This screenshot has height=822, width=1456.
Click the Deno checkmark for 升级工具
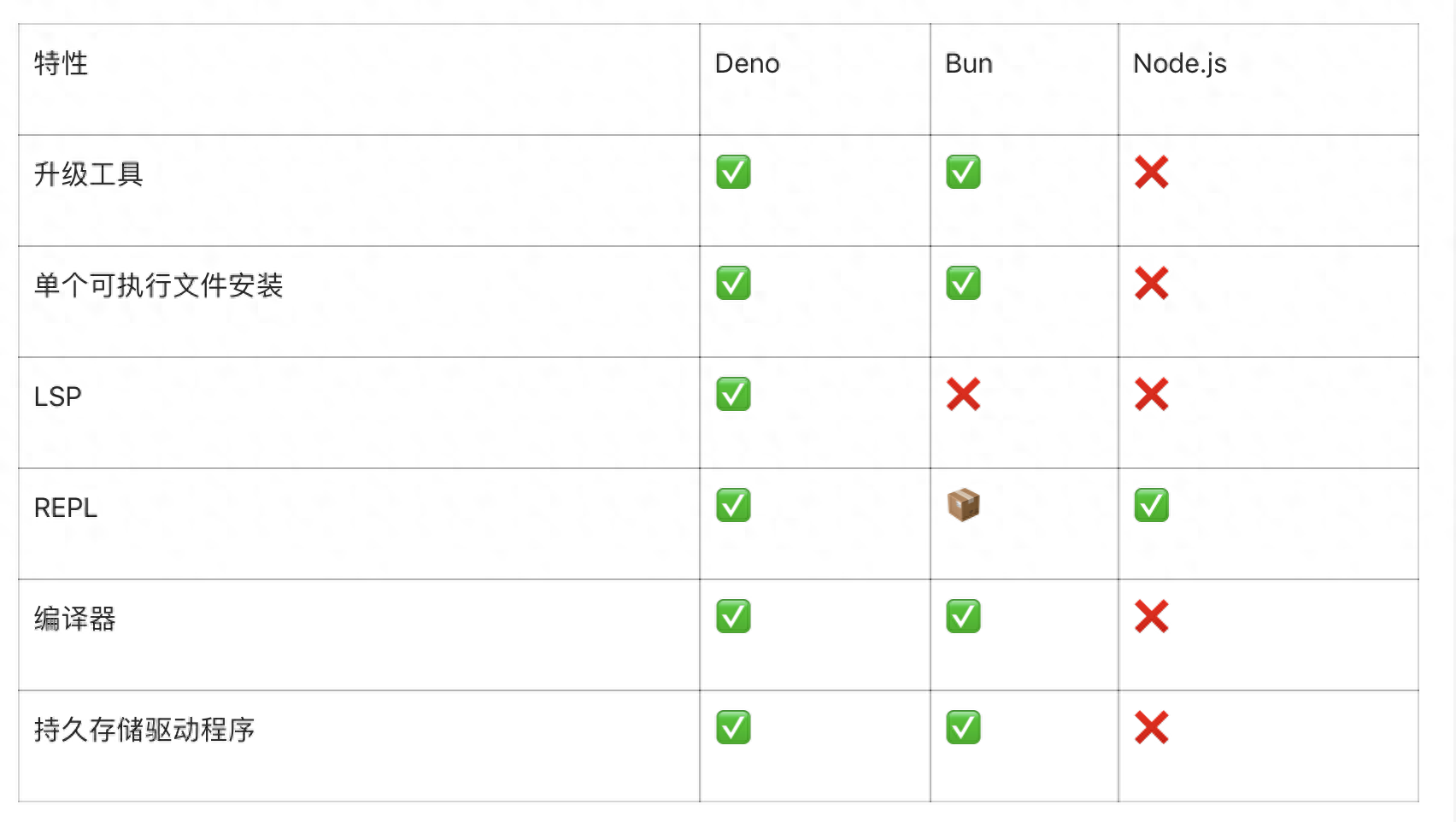click(x=733, y=172)
